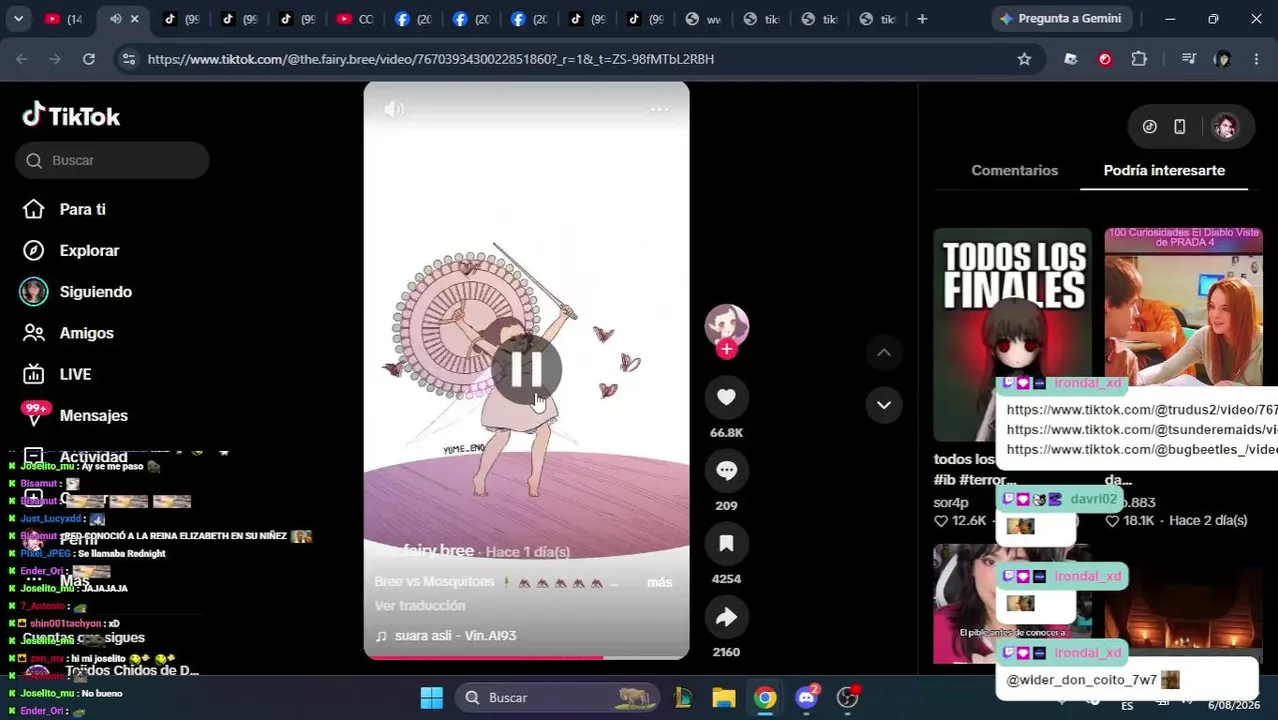Click the taskbar clock date 6/08/2026
The image size is (1278, 720).
click(1233, 705)
